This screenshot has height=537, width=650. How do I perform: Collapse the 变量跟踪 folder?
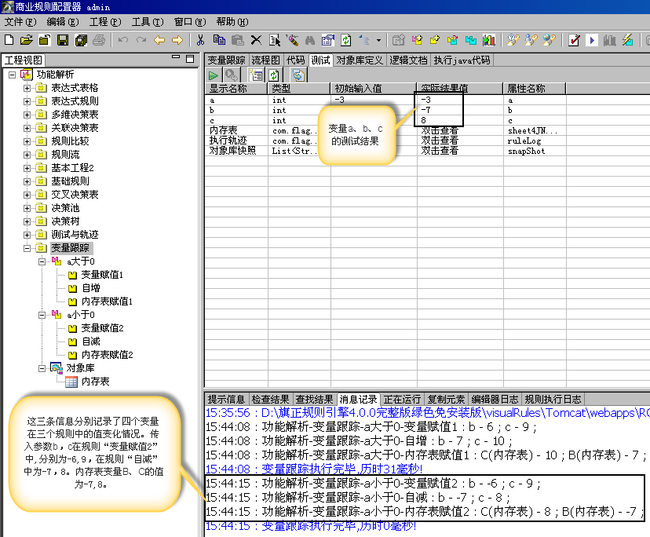27,248
